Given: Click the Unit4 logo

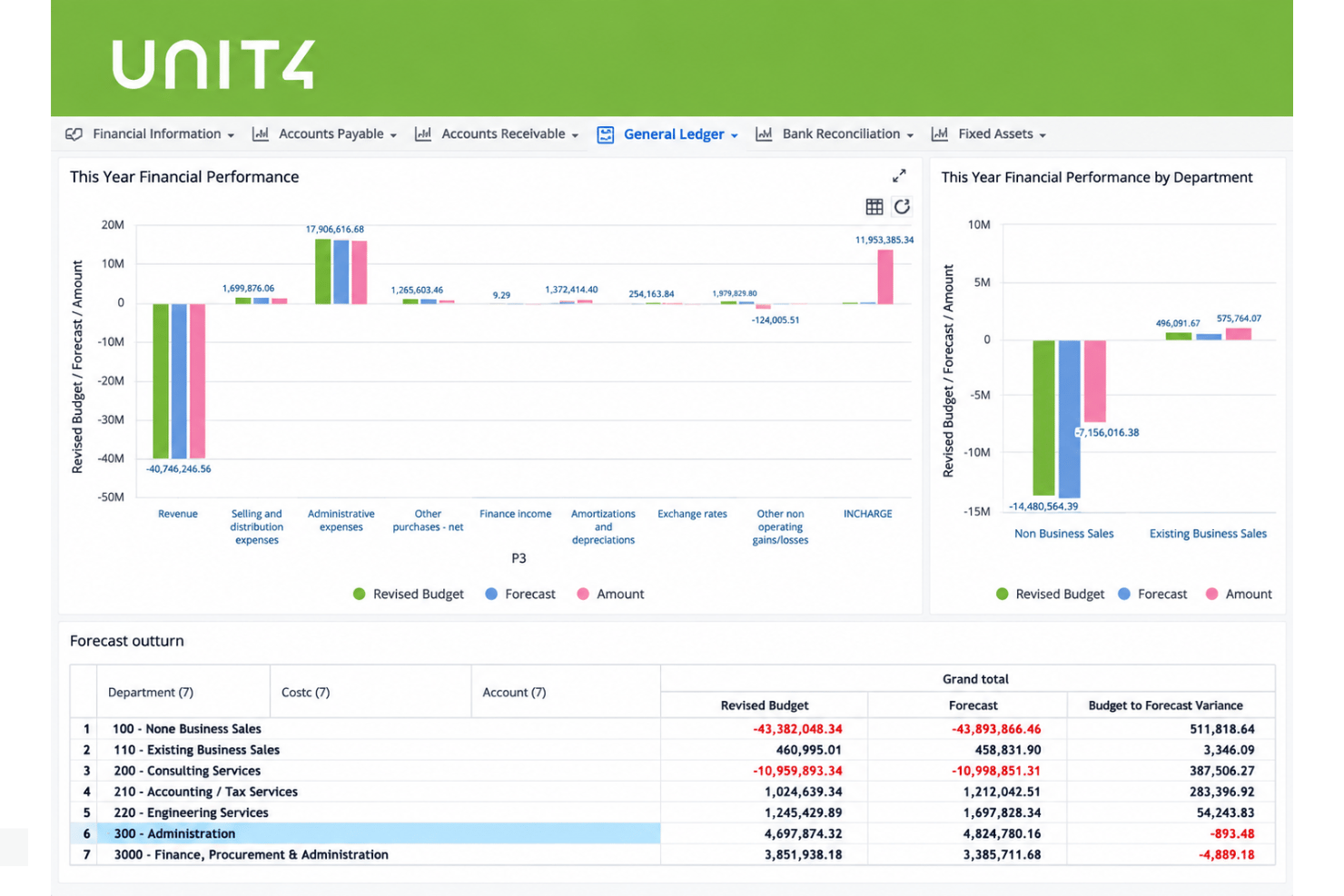Looking at the screenshot, I should 213,64.
